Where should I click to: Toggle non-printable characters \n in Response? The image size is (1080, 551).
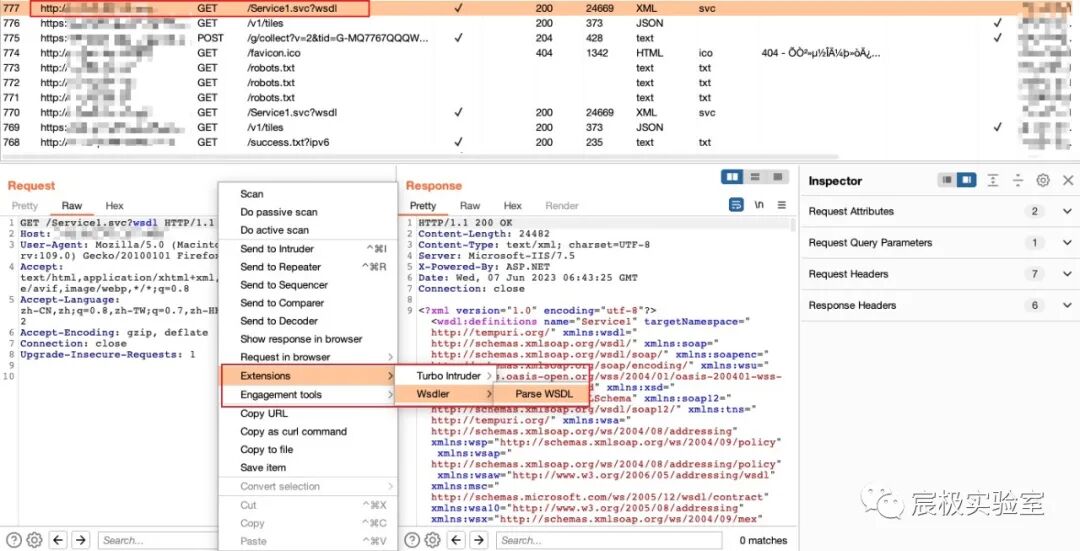click(x=759, y=205)
